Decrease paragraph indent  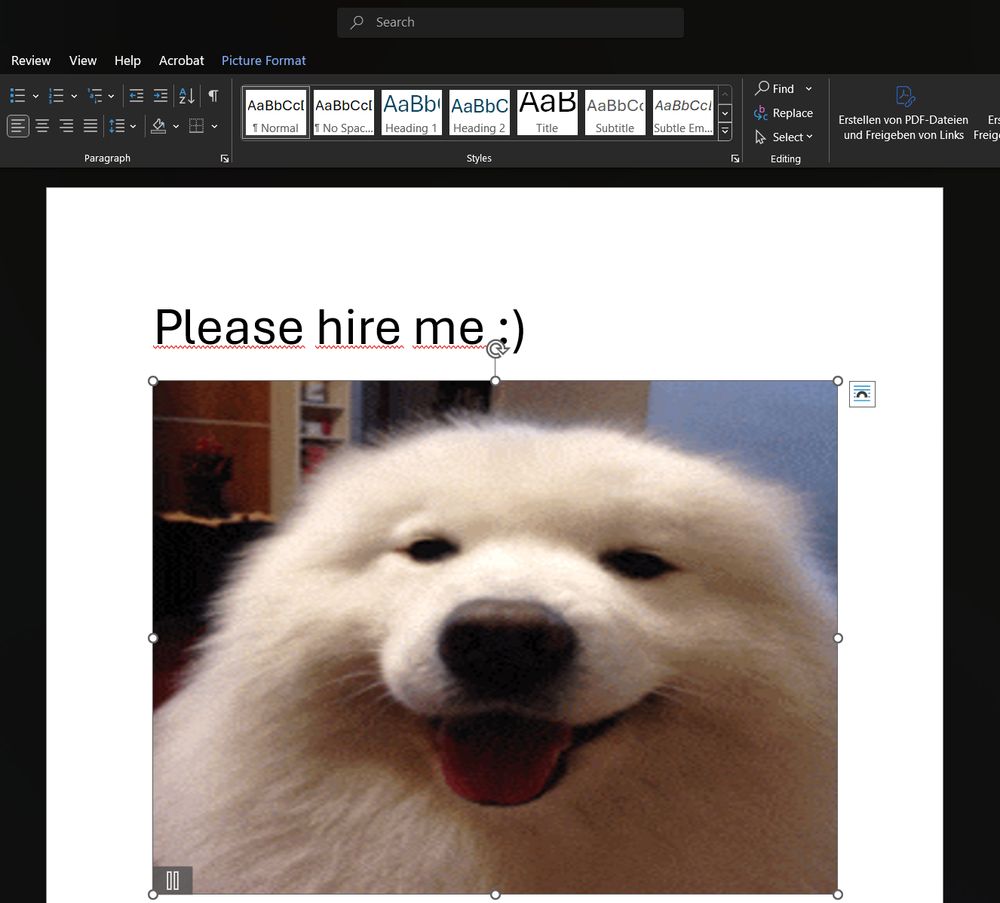(136, 96)
